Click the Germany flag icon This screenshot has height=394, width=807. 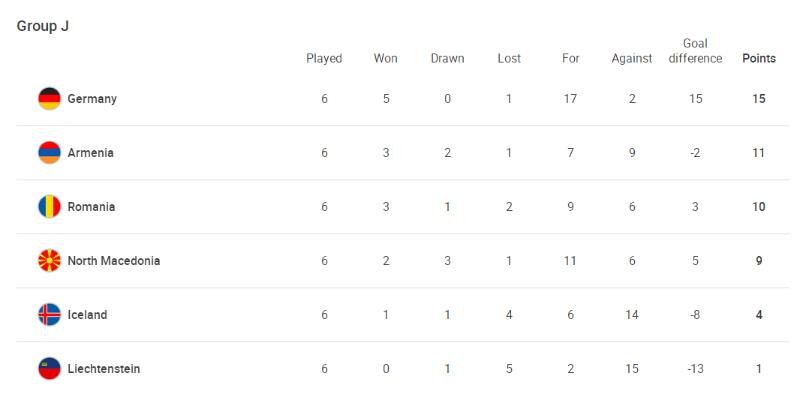pyautogui.click(x=49, y=99)
